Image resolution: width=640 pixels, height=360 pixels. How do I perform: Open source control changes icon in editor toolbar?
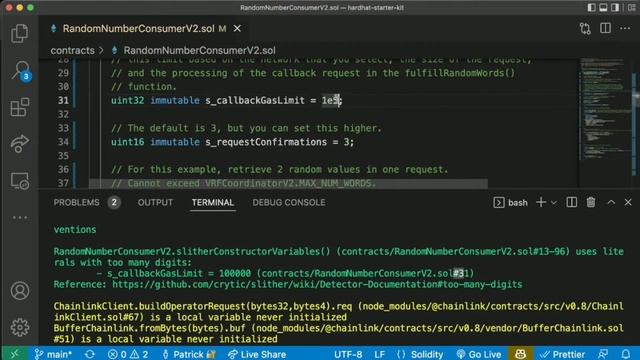point(585,29)
